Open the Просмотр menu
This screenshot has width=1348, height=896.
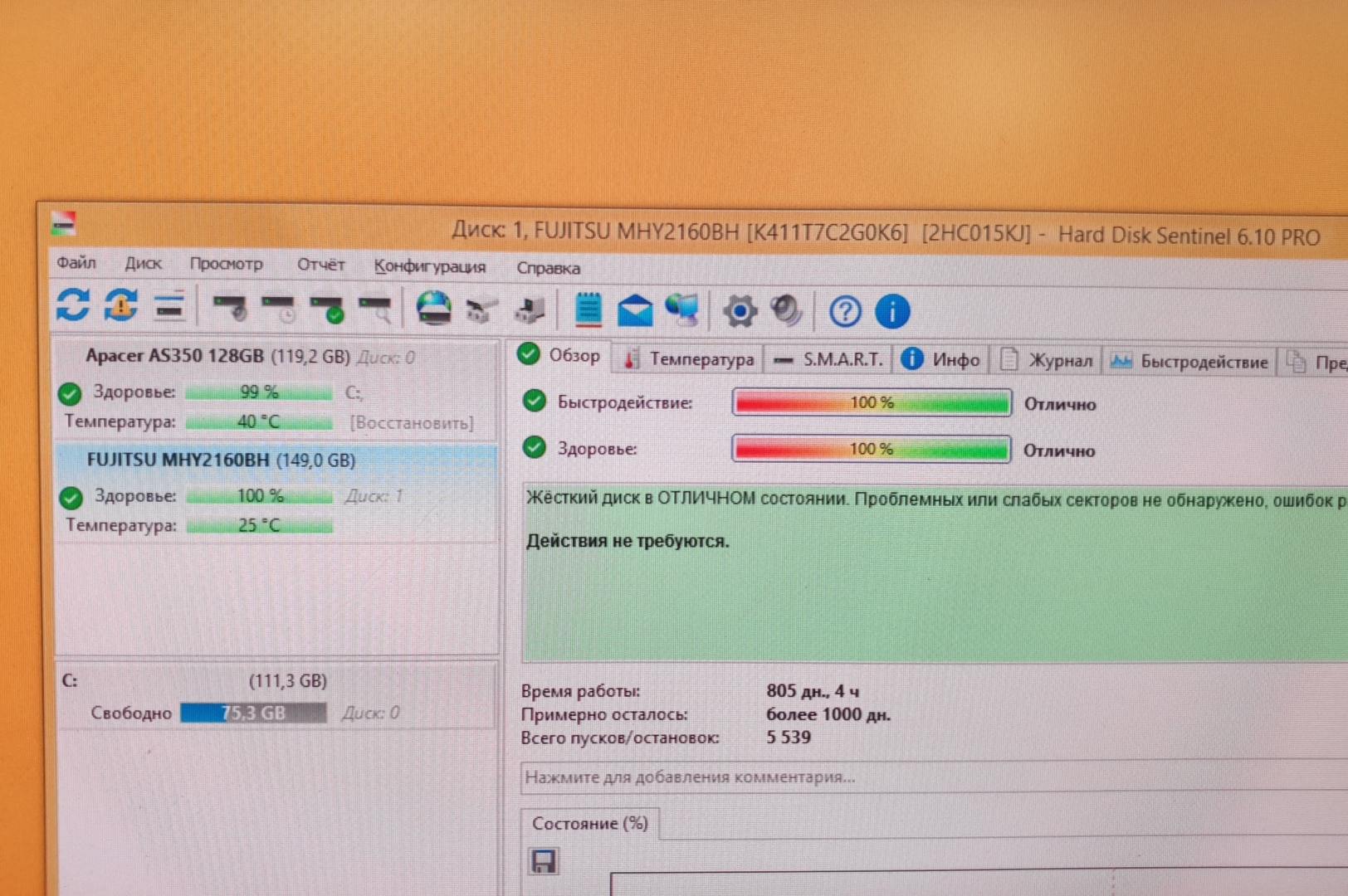point(226,264)
